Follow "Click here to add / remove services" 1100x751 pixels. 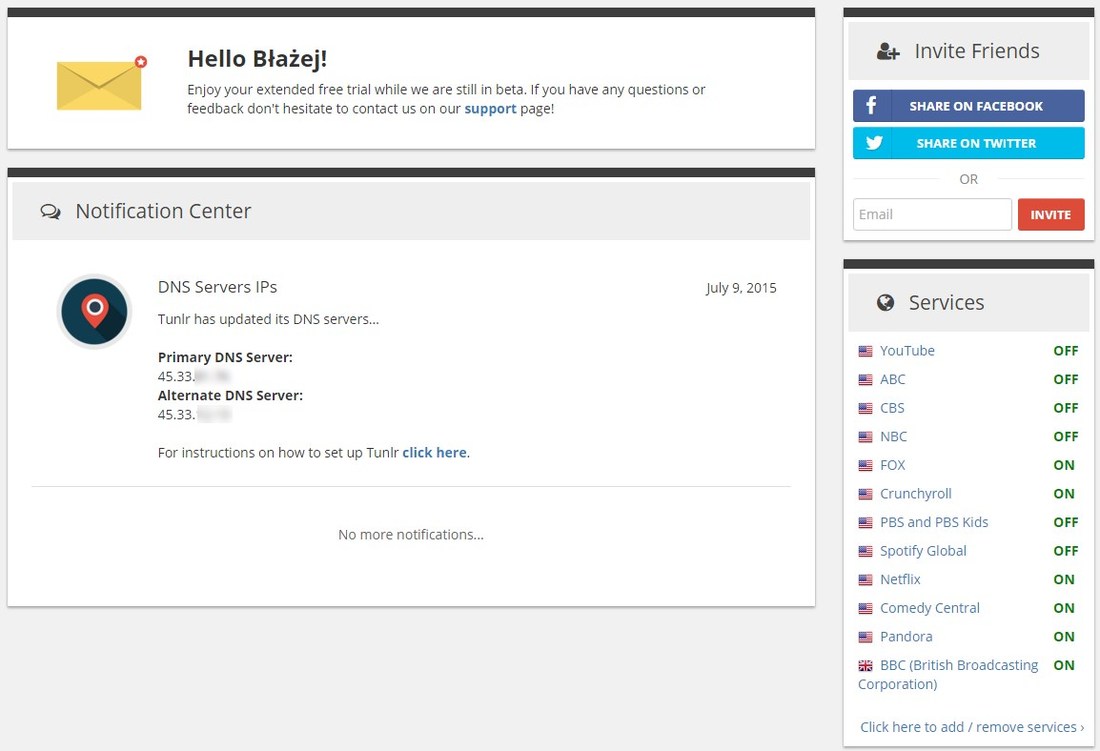(x=972, y=727)
